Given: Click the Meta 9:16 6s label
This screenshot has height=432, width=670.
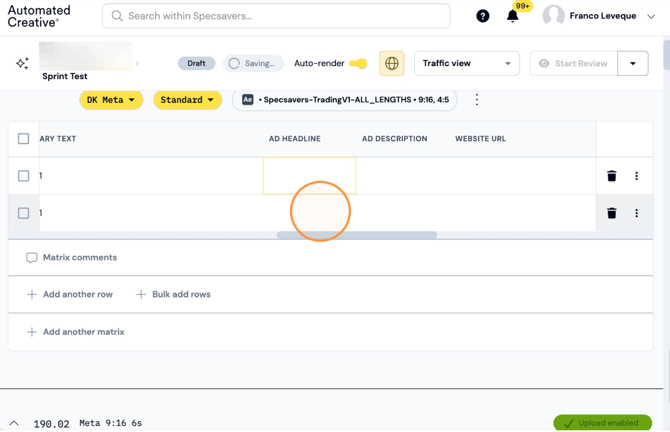Looking at the screenshot, I should point(111,423).
